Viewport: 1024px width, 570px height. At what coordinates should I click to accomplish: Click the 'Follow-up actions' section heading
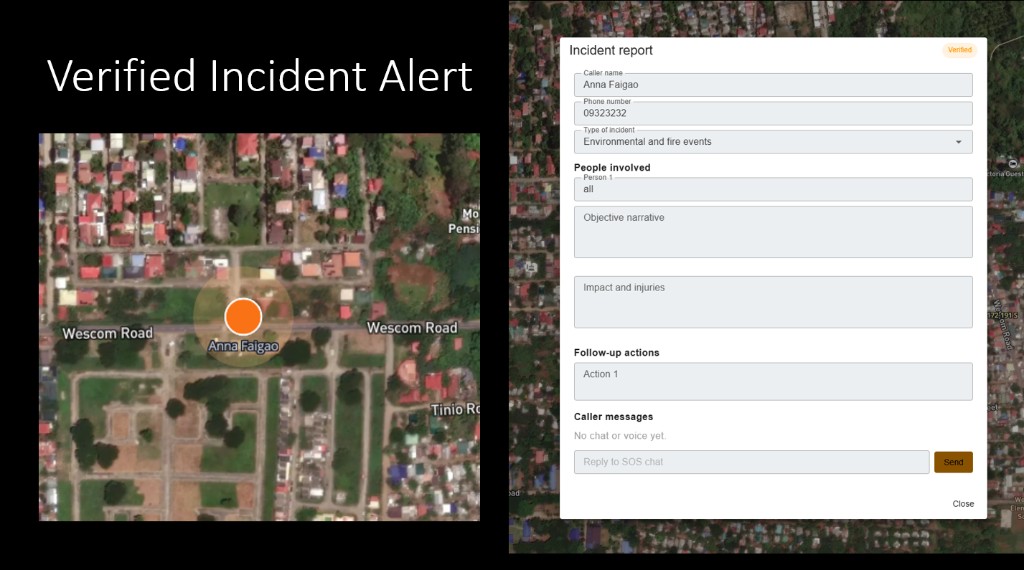(616, 353)
